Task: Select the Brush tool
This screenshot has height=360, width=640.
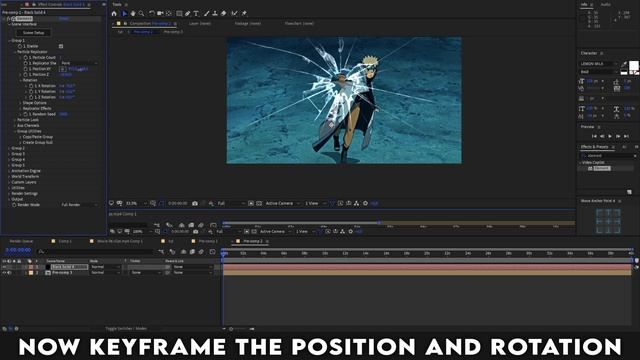Action: [x=207, y=13]
